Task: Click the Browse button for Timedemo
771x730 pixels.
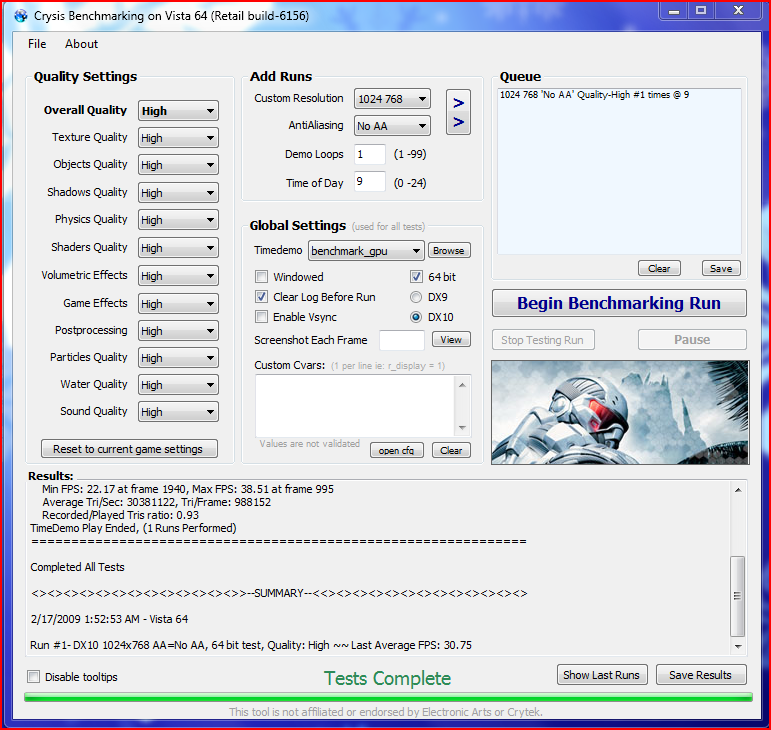Action: 449,251
